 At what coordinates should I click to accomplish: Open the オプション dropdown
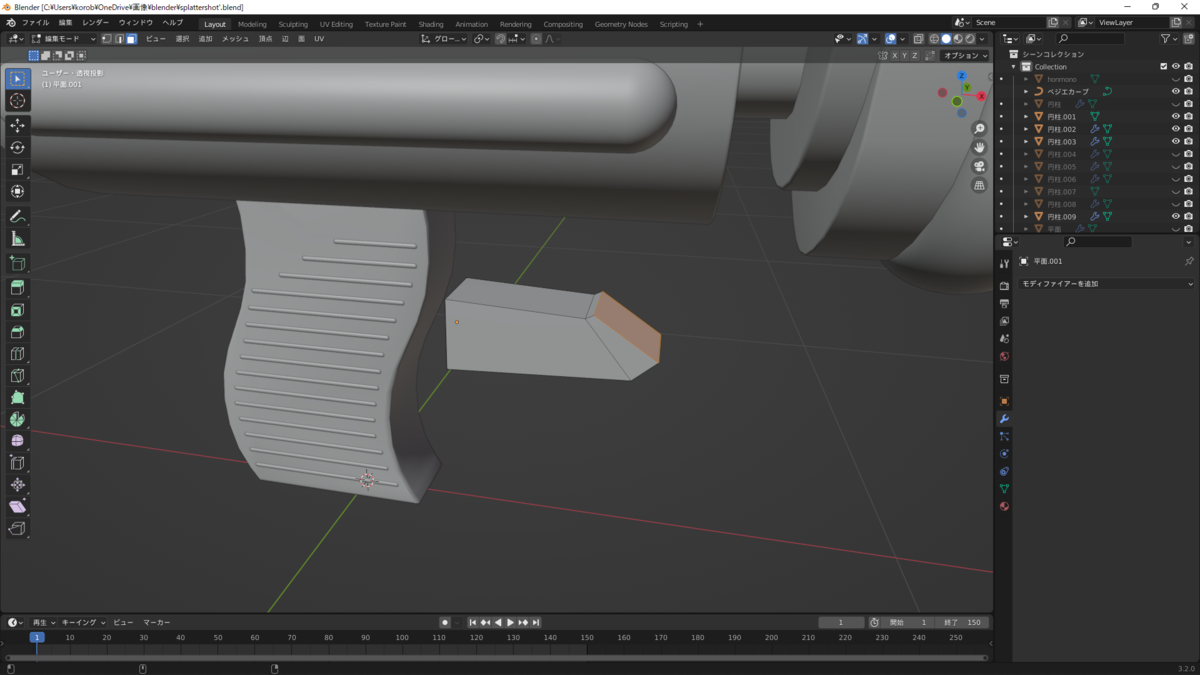pyautogui.click(x=964, y=56)
